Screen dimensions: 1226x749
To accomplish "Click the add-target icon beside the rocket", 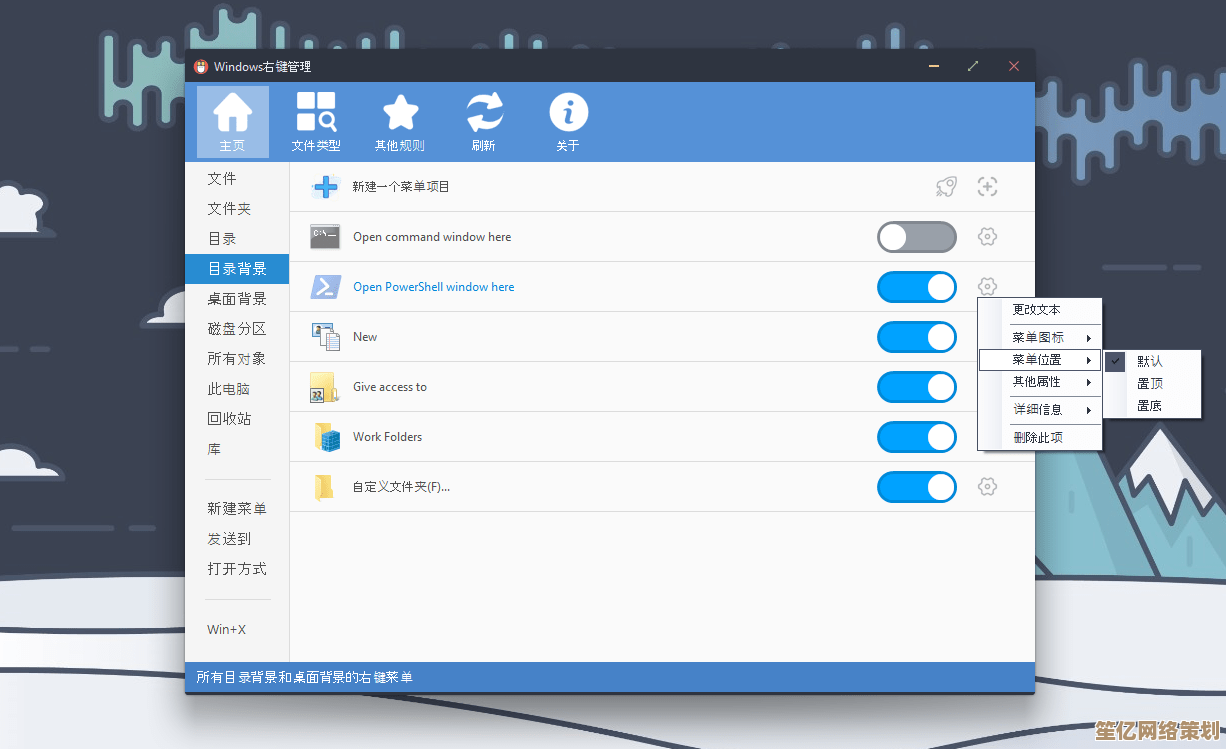I will (x=987, y=186).
